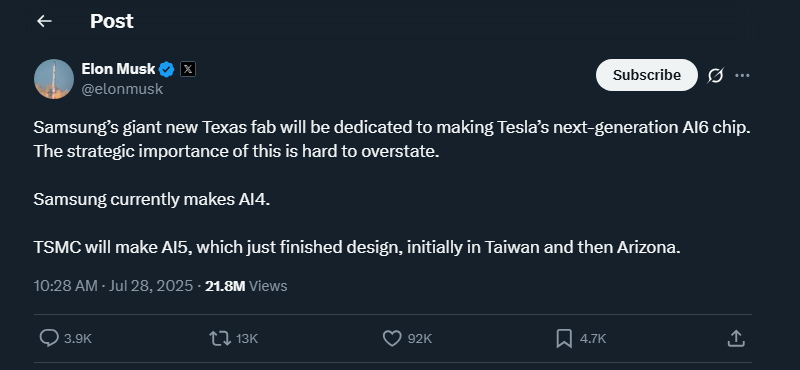800x370 pixels.
Task: Open Elon Musk's rocket profile picture
Action: pyautogui.click(x=54, y=79)
